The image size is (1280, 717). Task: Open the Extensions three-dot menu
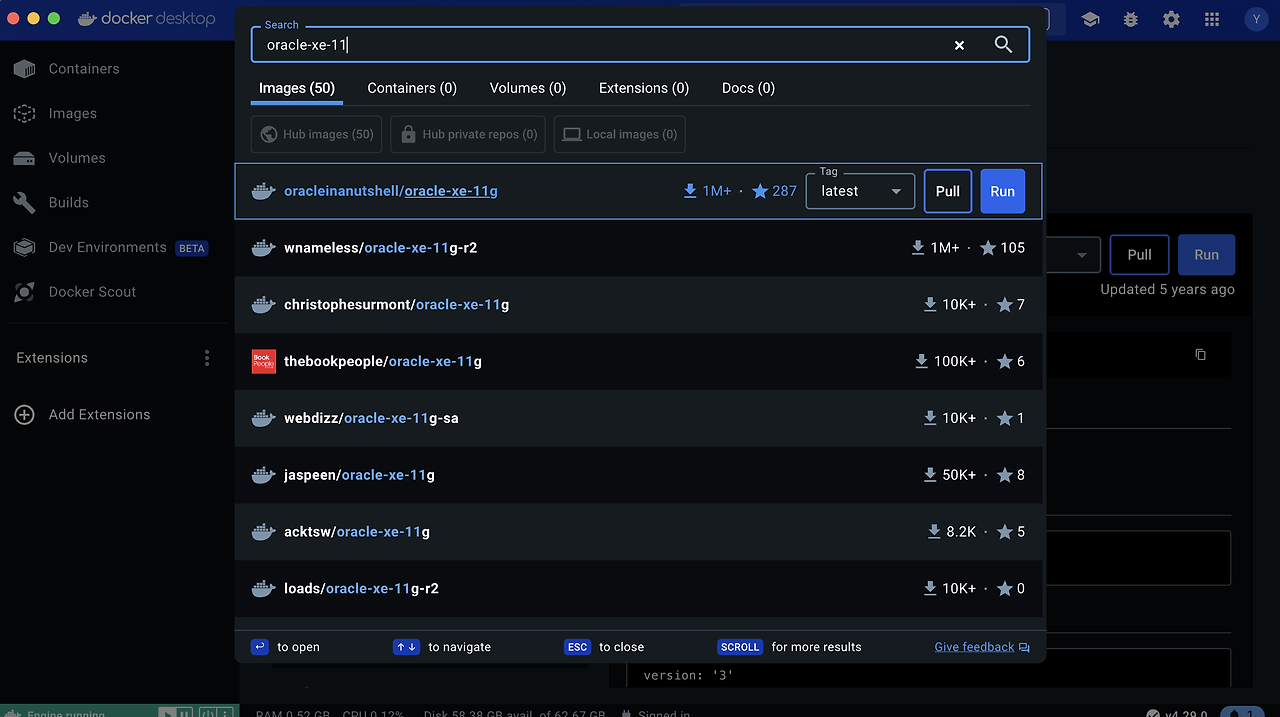tap(207, 358)
